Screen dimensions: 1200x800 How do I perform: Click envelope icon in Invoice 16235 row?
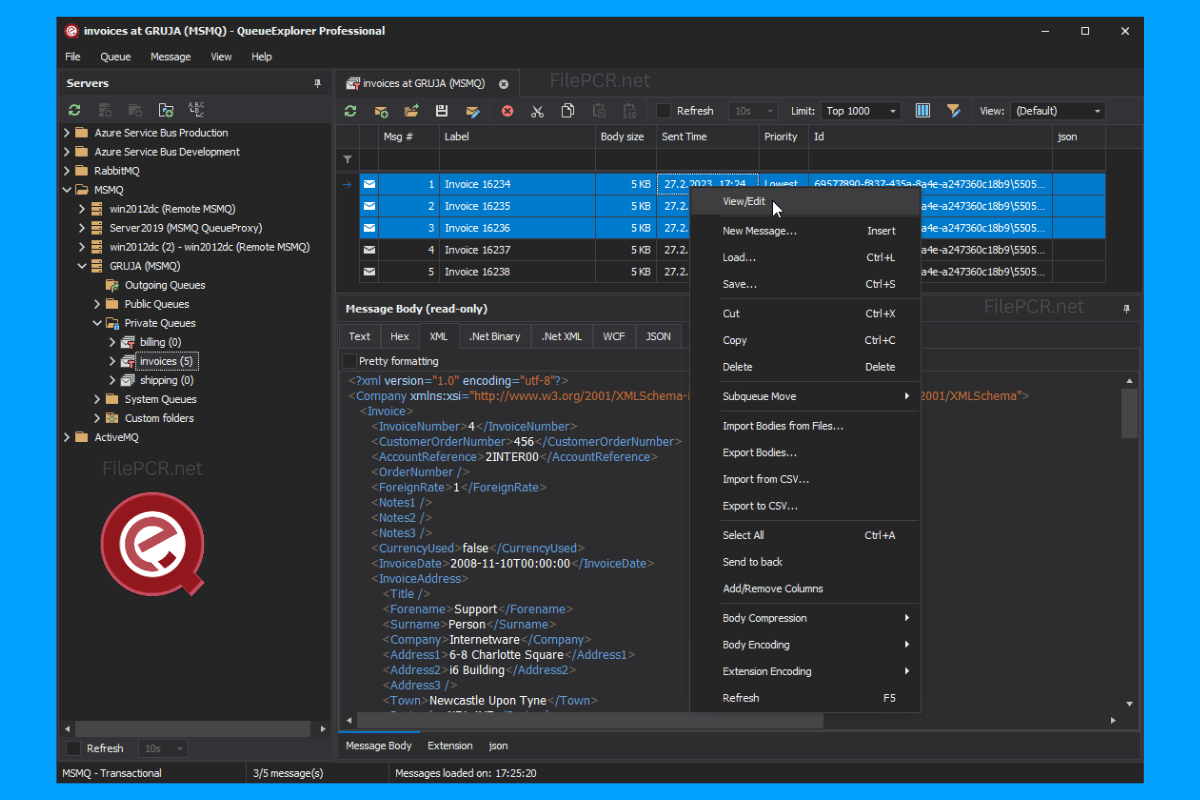369,206
